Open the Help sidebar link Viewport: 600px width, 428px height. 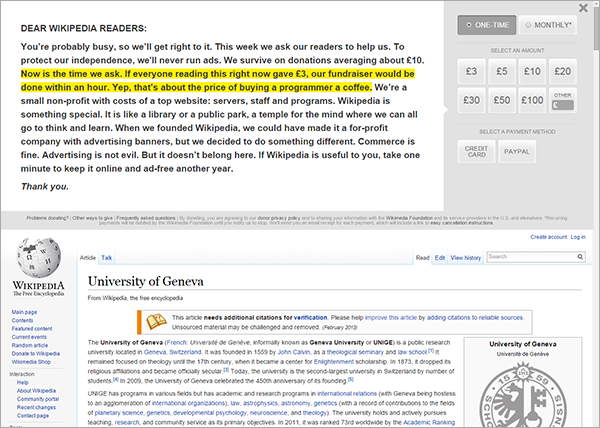point(23,382)
